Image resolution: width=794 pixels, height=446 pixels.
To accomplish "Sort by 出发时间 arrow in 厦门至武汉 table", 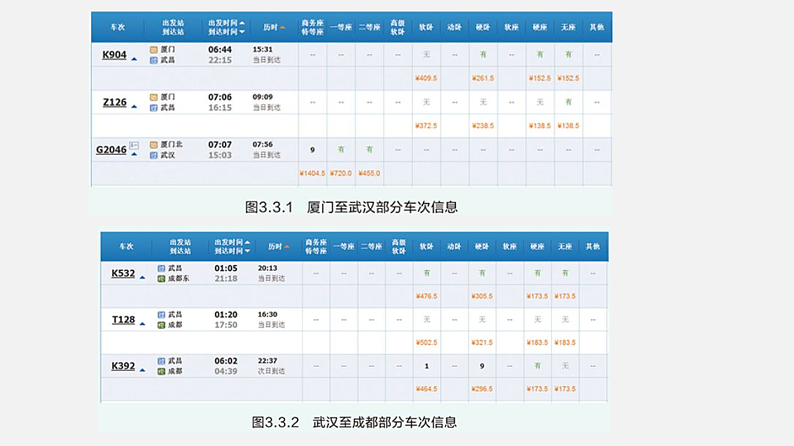I will coord(242,23).
